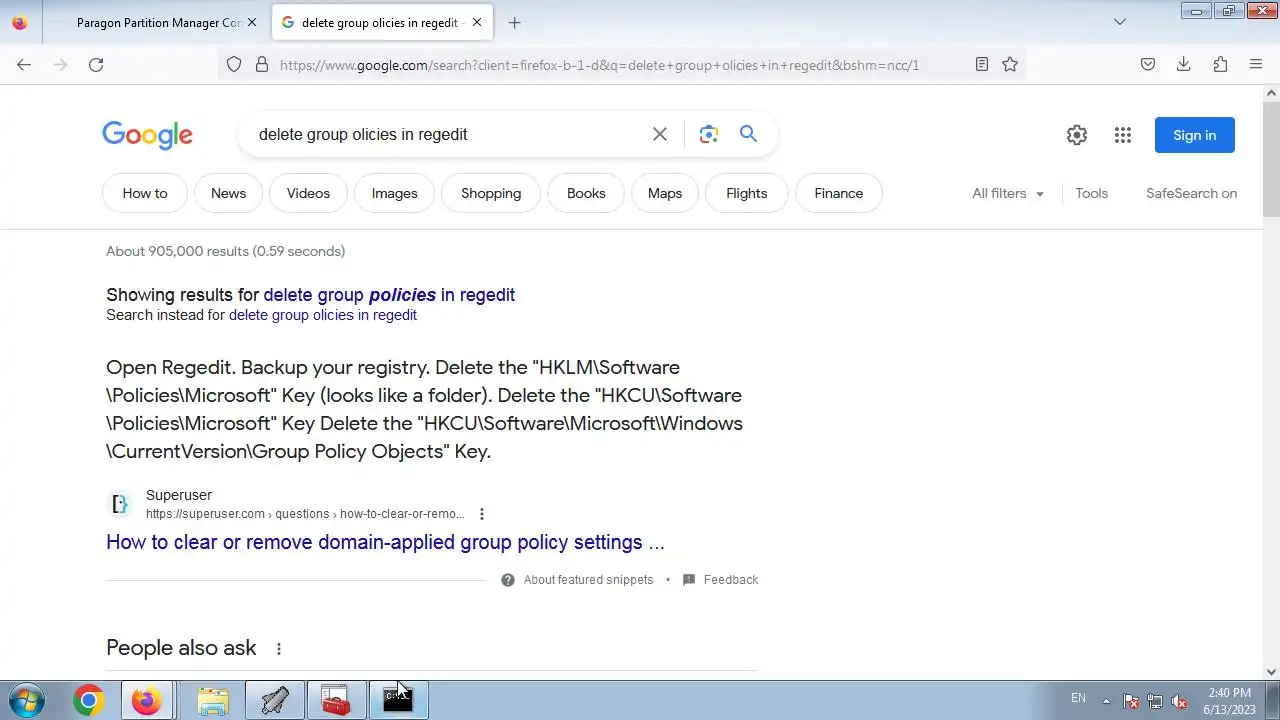Close the delete group olicies tab
Image resolution: width=1280 pixels, height=720 pixels.
click(477, 22)
